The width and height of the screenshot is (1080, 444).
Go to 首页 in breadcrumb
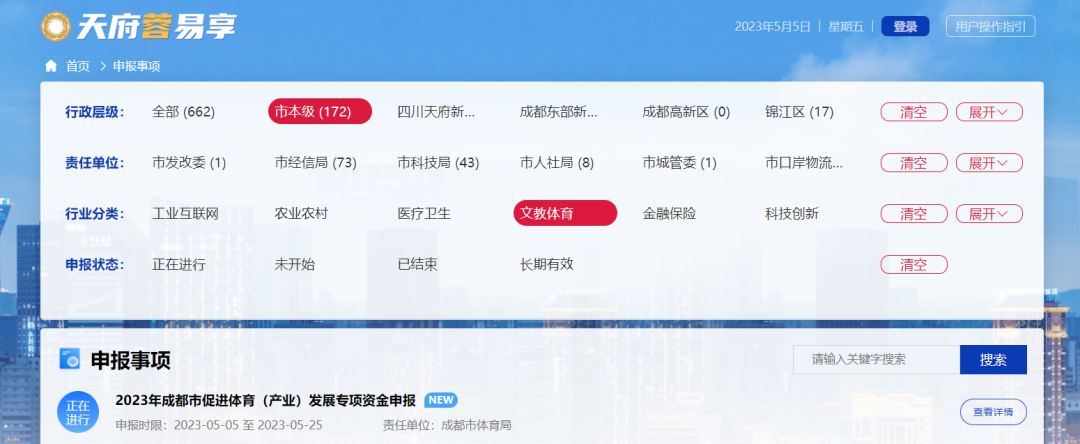click(x=77, y=66)
